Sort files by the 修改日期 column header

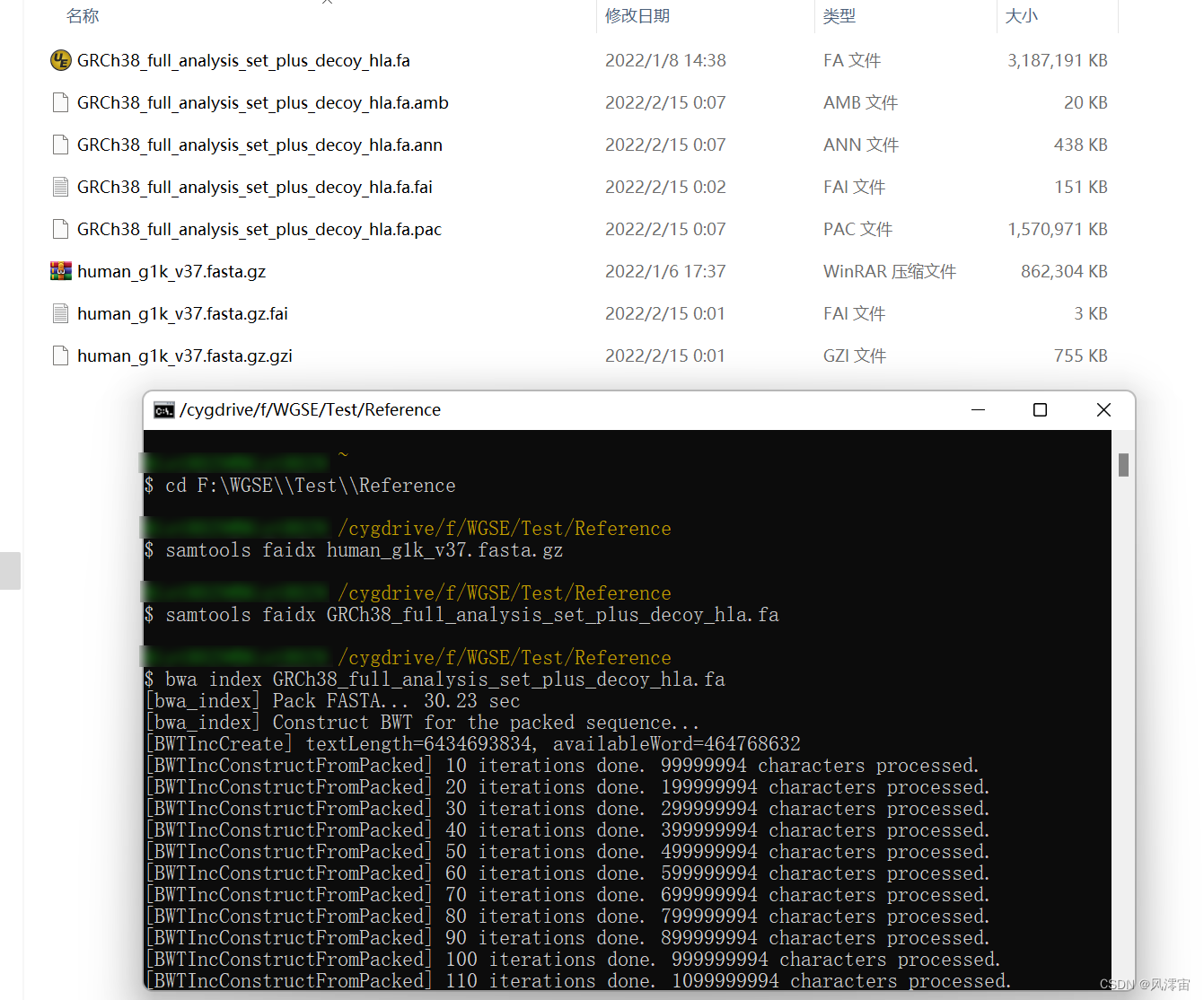(x=638, y=15)
